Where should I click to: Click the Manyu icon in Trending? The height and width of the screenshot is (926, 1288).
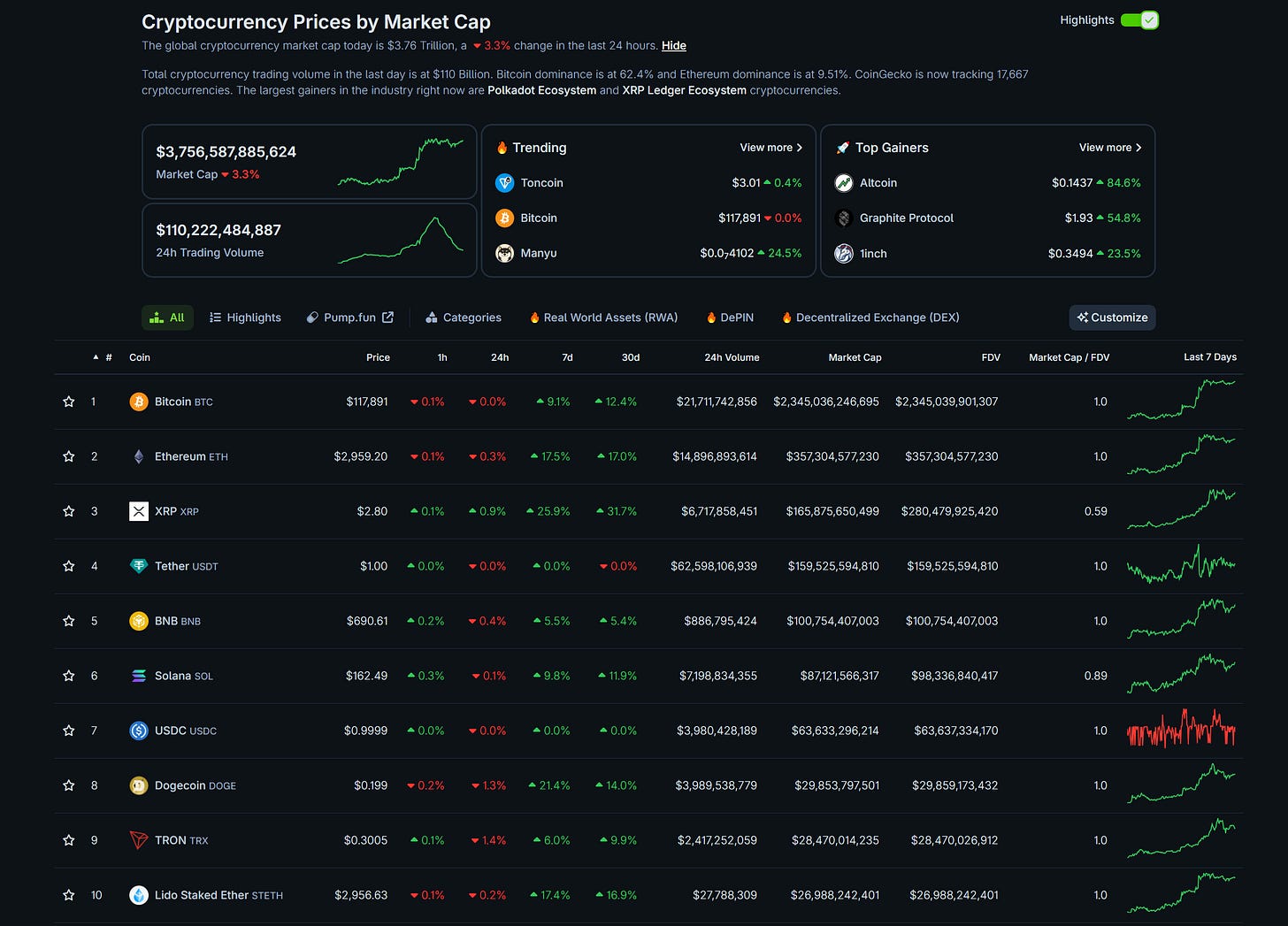click(505, 253)
